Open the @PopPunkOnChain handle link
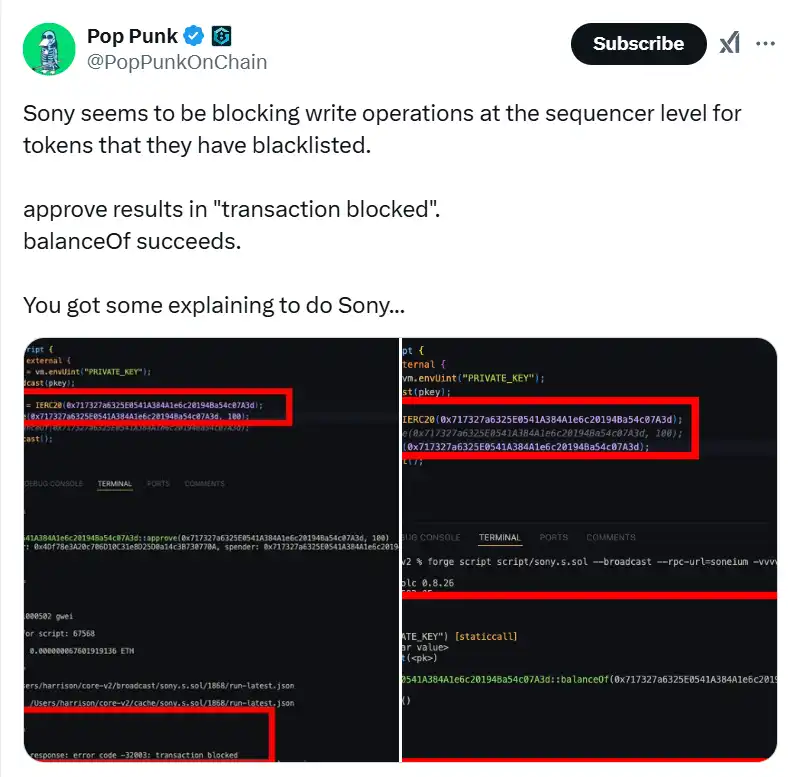This screenshot has height=777, width=795. click(177, 62)
